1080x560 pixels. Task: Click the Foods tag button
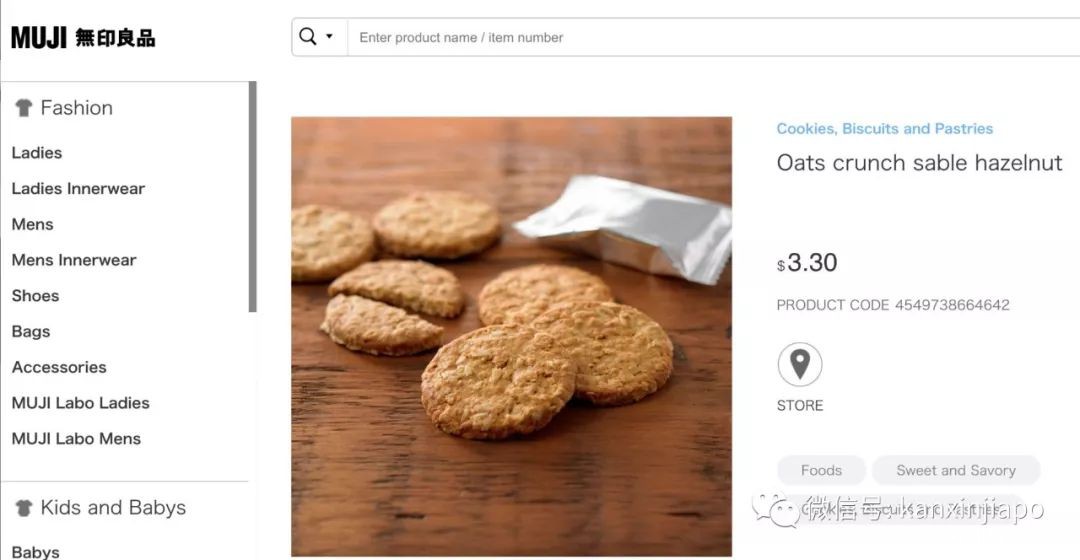point(821,470)
